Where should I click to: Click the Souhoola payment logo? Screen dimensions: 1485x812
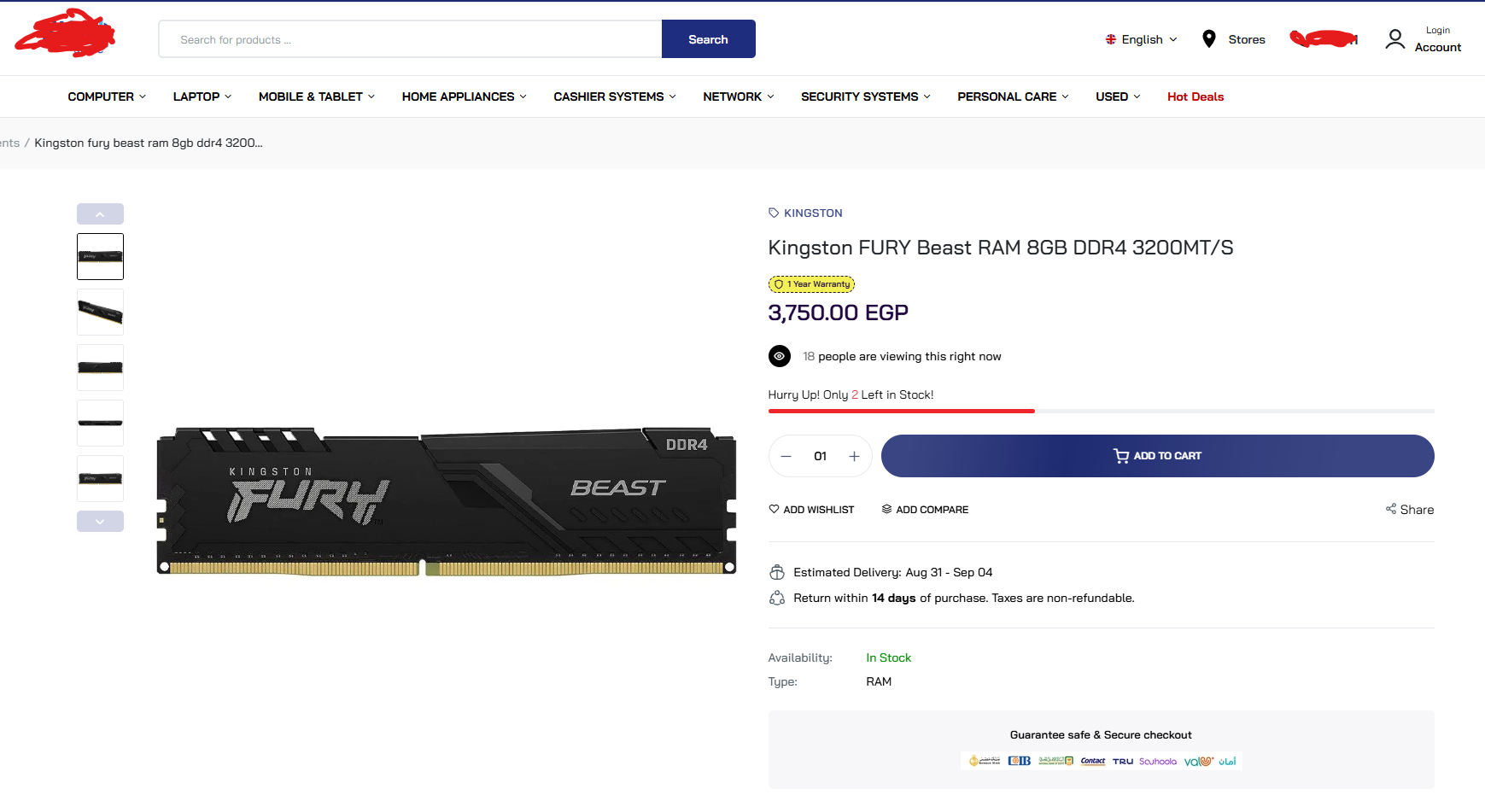[x=1158, y=761]
